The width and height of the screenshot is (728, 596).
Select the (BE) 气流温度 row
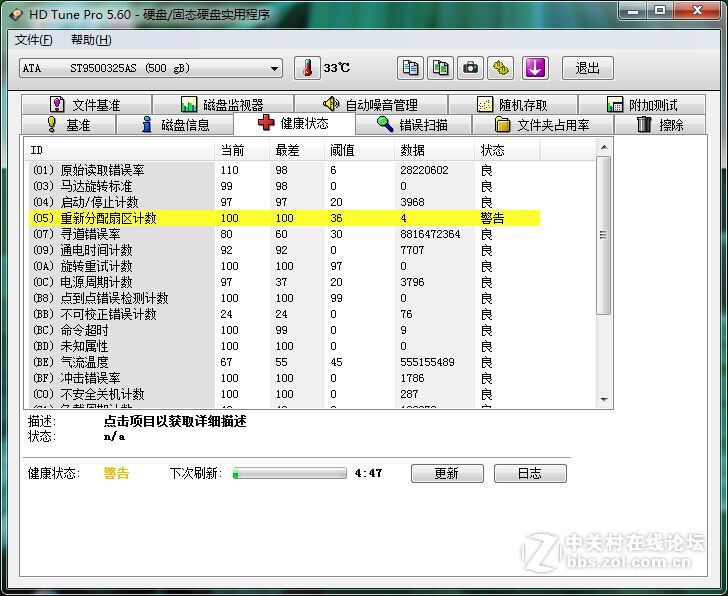pyautogui.click(x=284, y=363)
